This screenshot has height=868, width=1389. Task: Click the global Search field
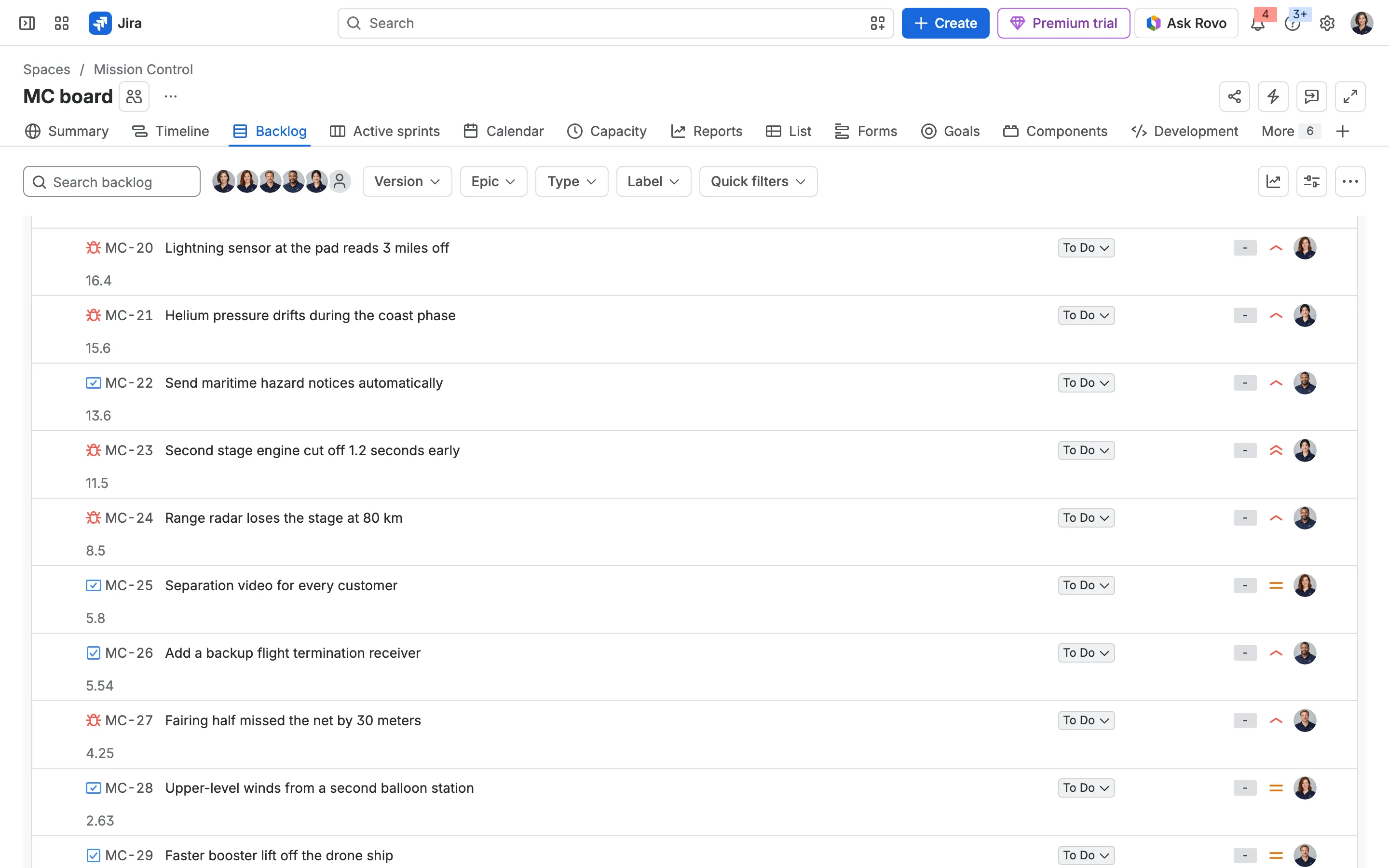(x=615, y=23)
